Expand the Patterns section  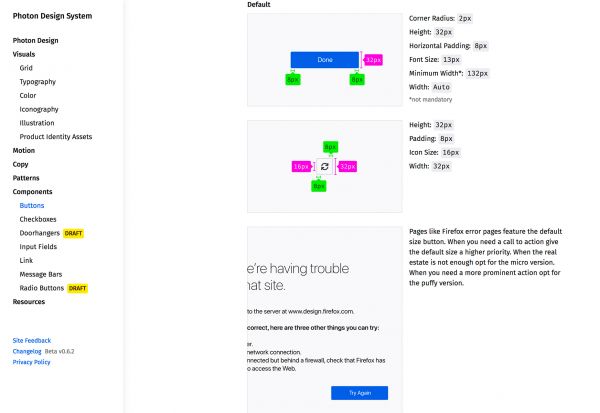pos(26,177)
